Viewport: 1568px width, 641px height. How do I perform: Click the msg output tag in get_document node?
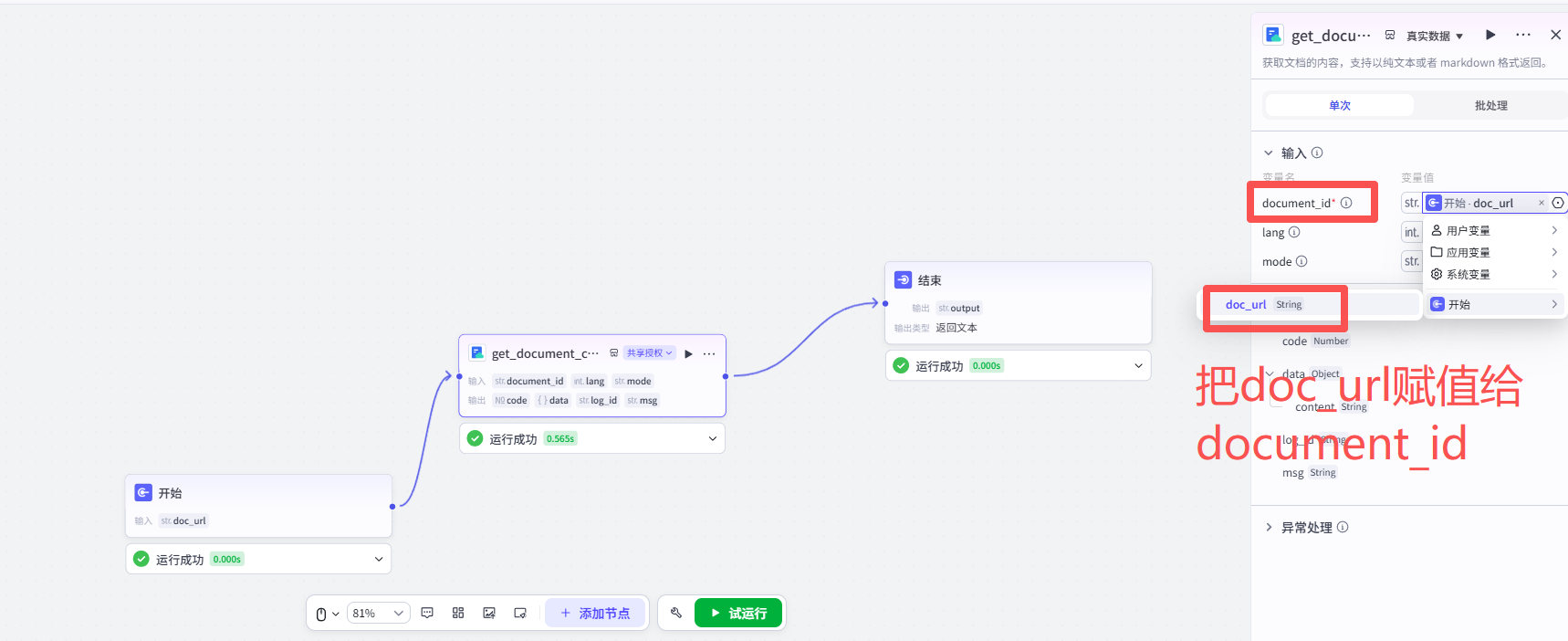[x=643, y=400]
